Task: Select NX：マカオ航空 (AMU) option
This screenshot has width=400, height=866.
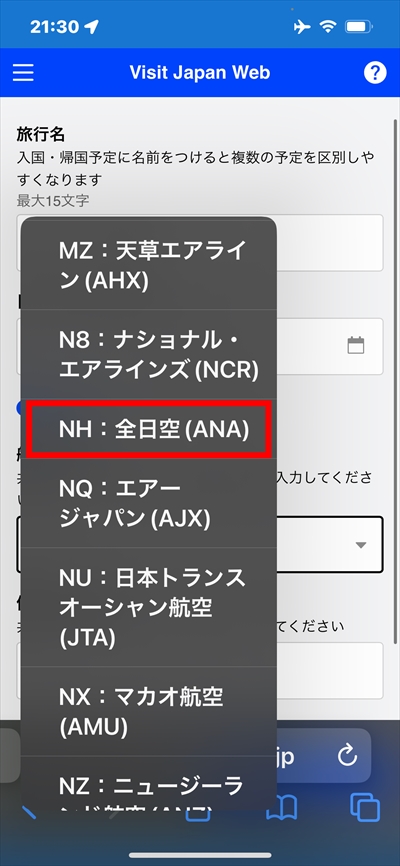Action: pyautogui.click(x=149, y=711)
